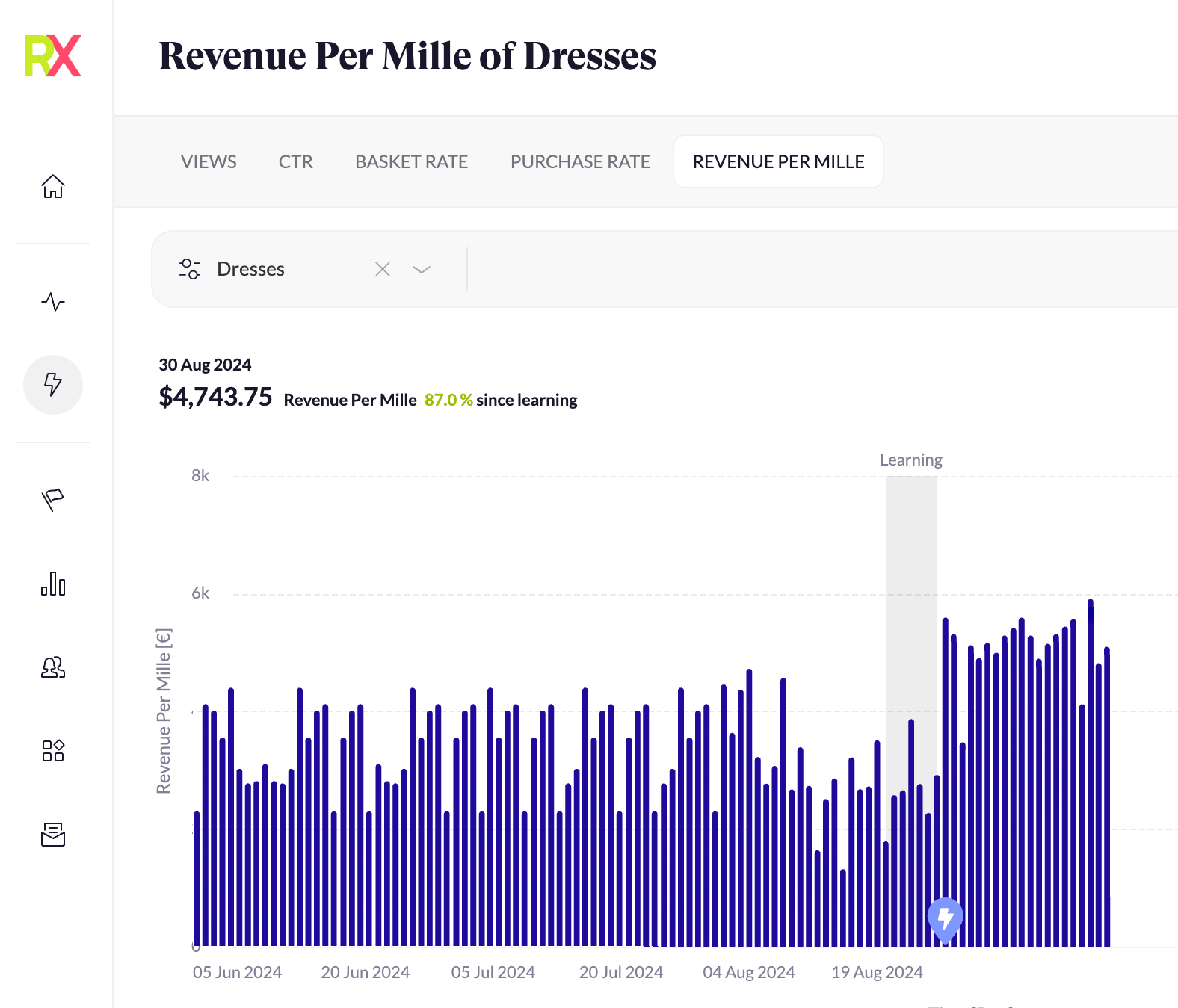This screenshot has height=1008, width=1178.
Task: Click the 30 Aug 2024 date label
Action: [205, 365]
